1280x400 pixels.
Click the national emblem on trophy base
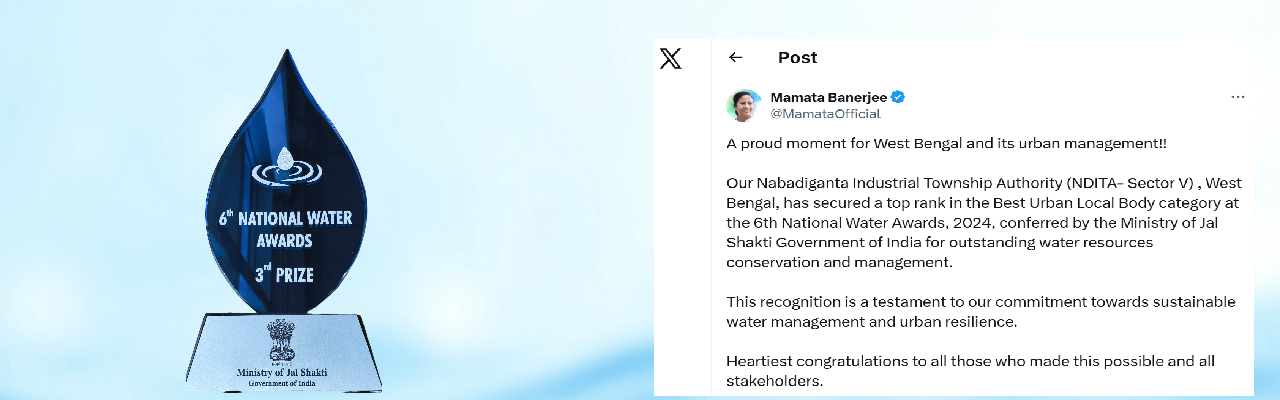click(x=281, y=341)
